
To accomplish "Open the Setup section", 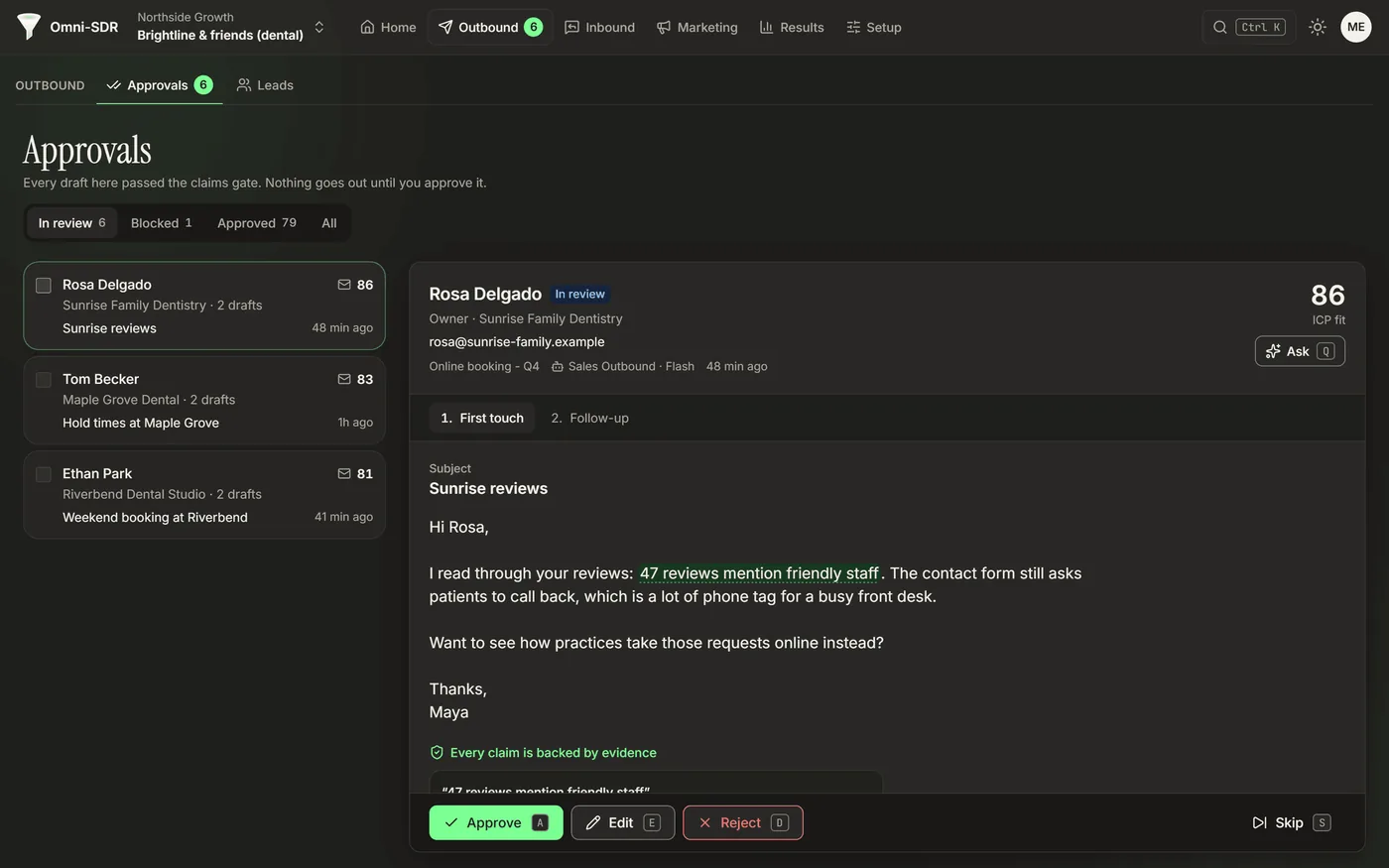I will click(873, 27).
